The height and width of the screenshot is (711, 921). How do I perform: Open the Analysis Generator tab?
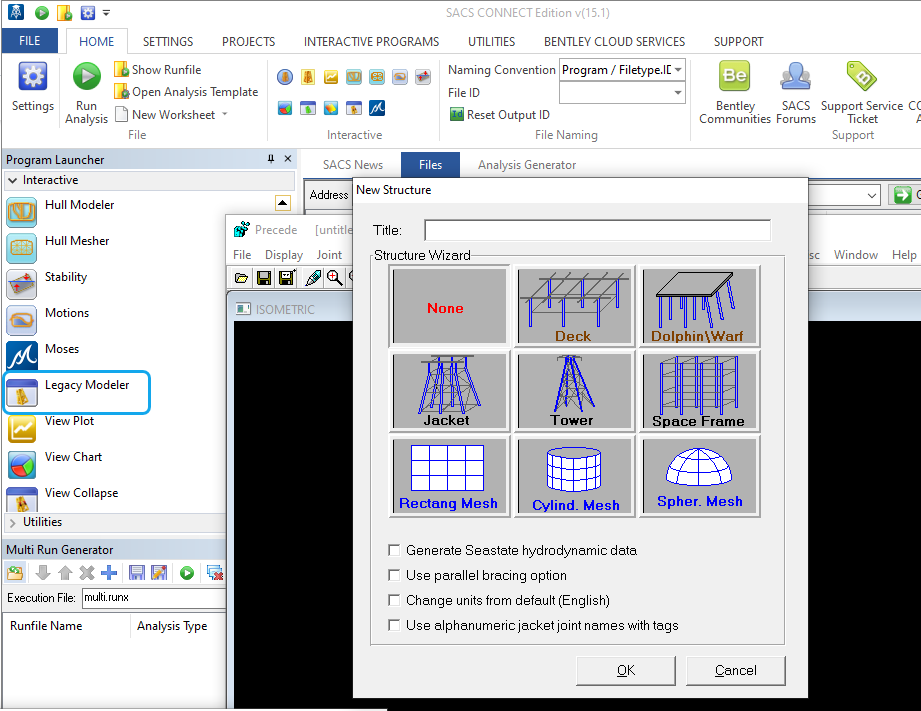tap(526, 165)
